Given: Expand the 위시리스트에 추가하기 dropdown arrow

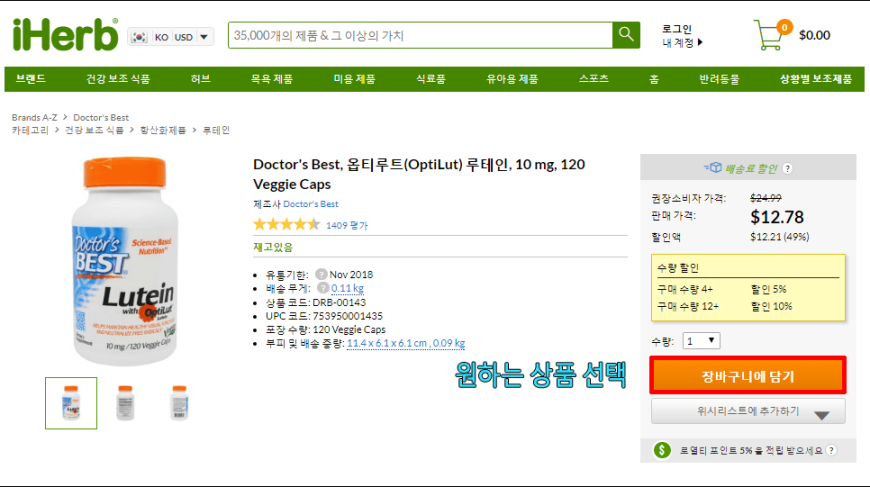Looking at the screenshot, I should (x=822, y=415).
